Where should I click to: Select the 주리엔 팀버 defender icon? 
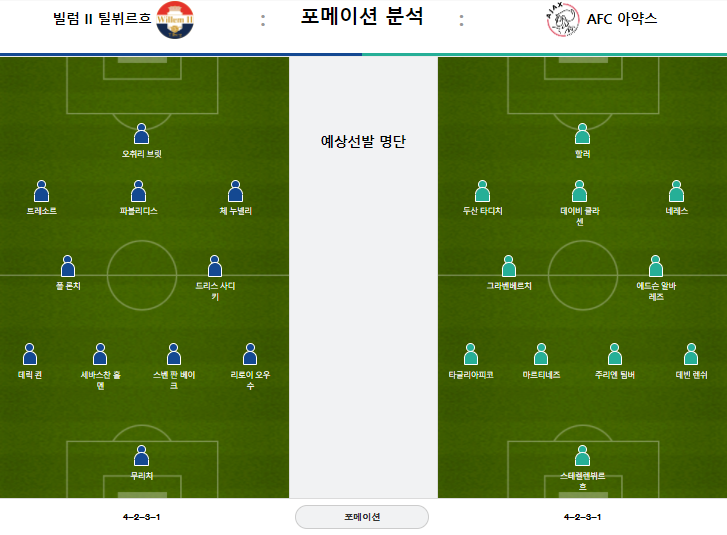pos(615,354)
